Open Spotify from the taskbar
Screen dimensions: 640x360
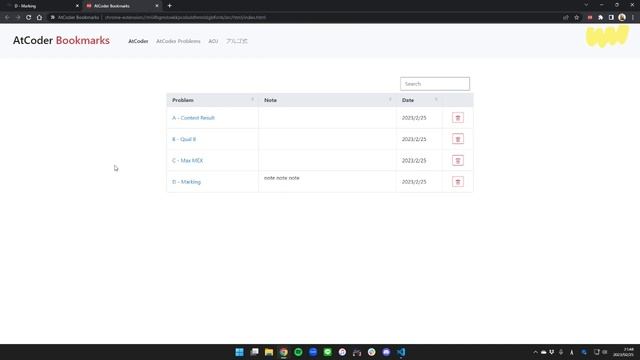pos(298,352)
